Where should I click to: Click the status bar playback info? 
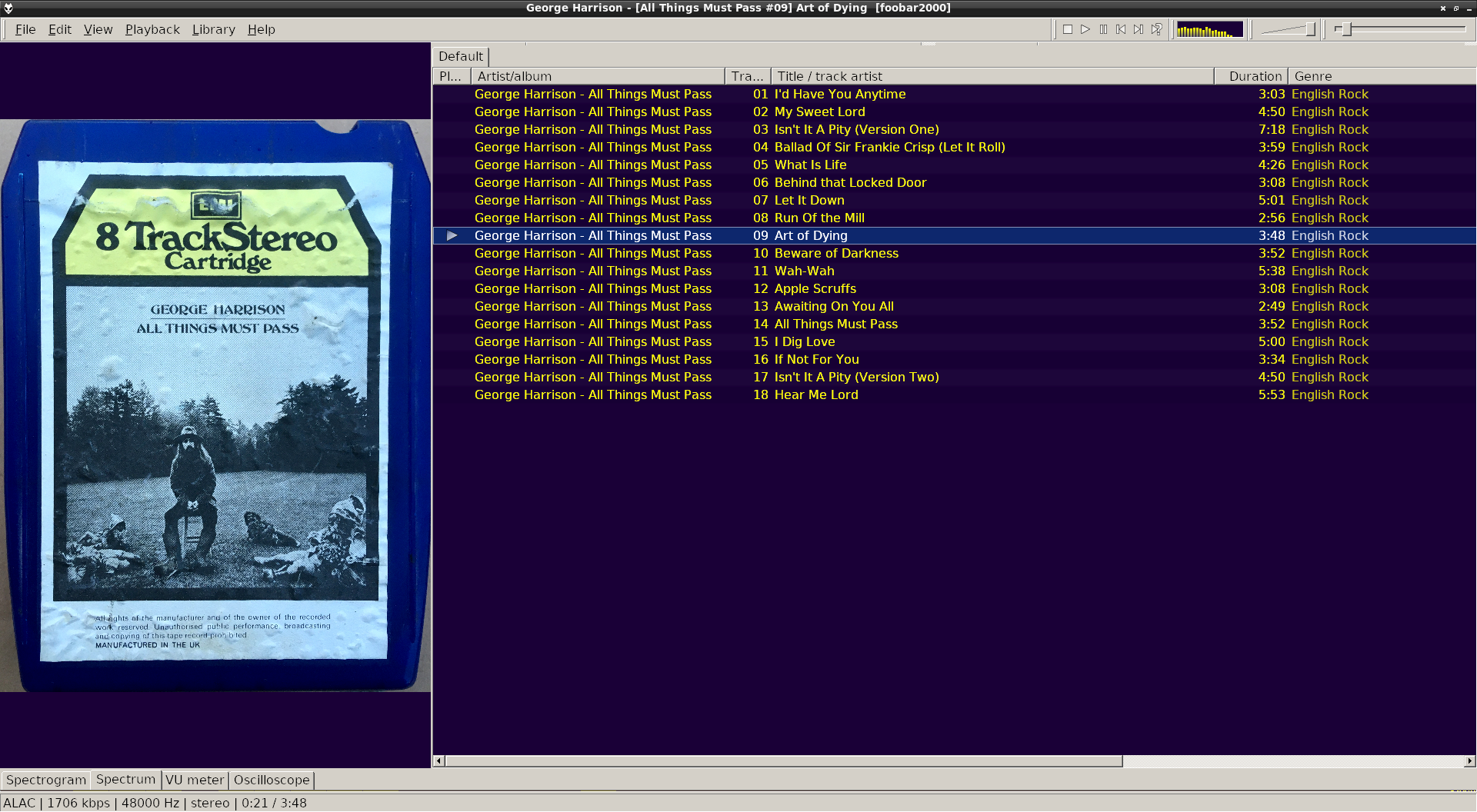[x=155, y=803]
